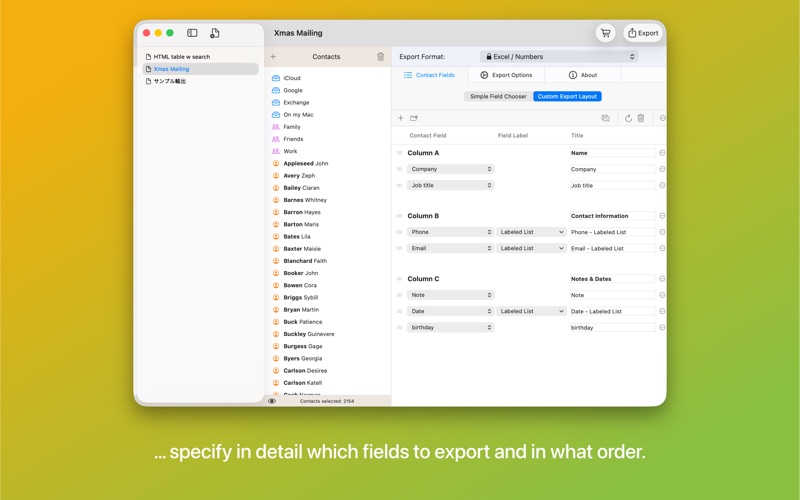Remove the Job title row circle icon

point(662,185)
